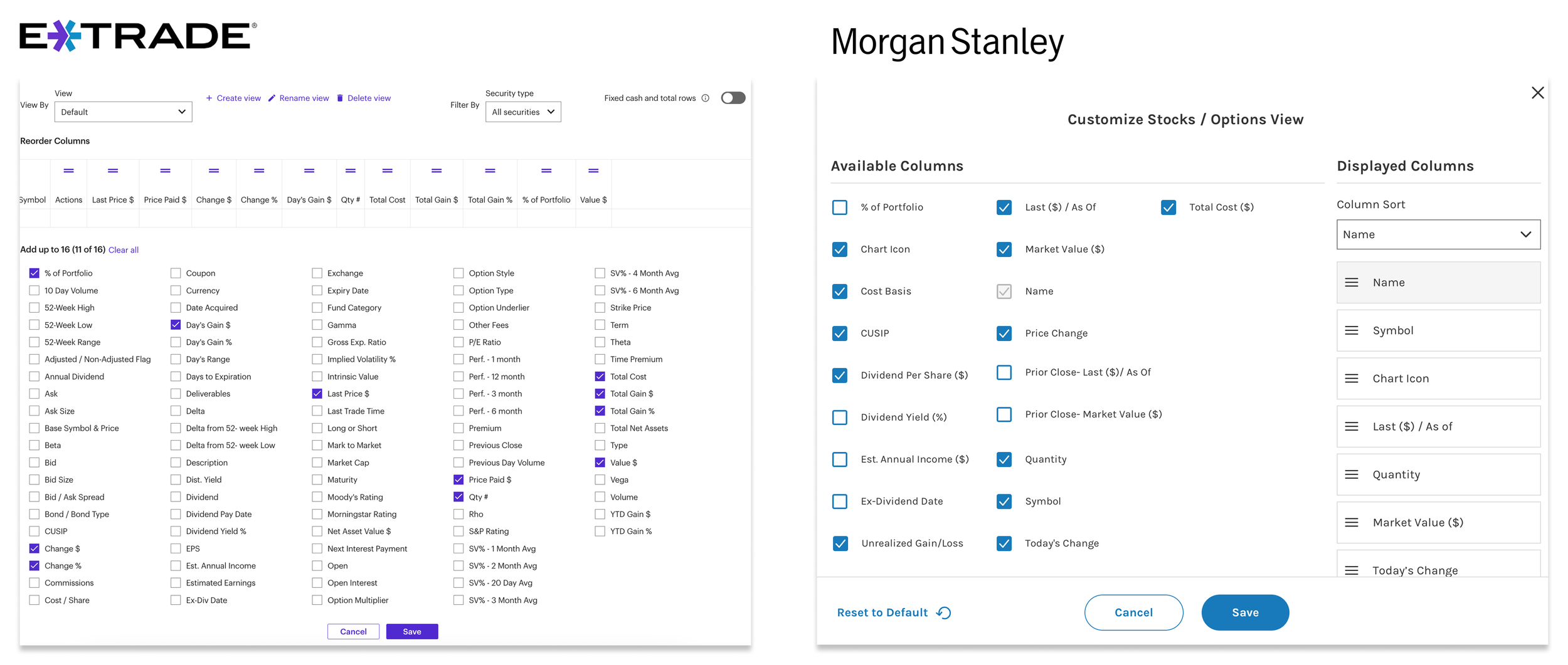Click the drag handle above Total Gain % column
This screenshot has height=665, width=1568.
490,170
